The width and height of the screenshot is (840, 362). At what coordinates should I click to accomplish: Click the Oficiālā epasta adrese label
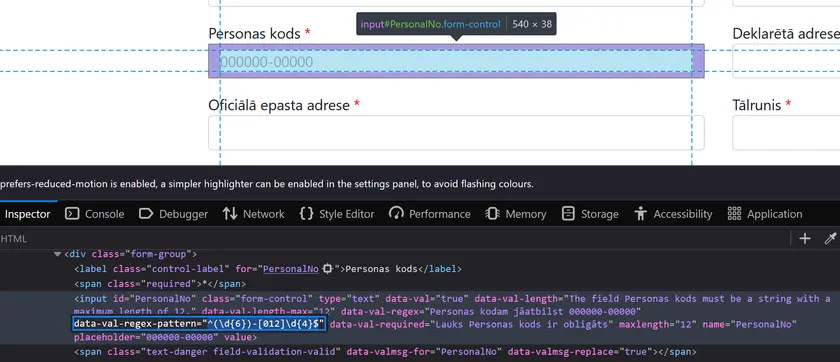tap(279, 105)
